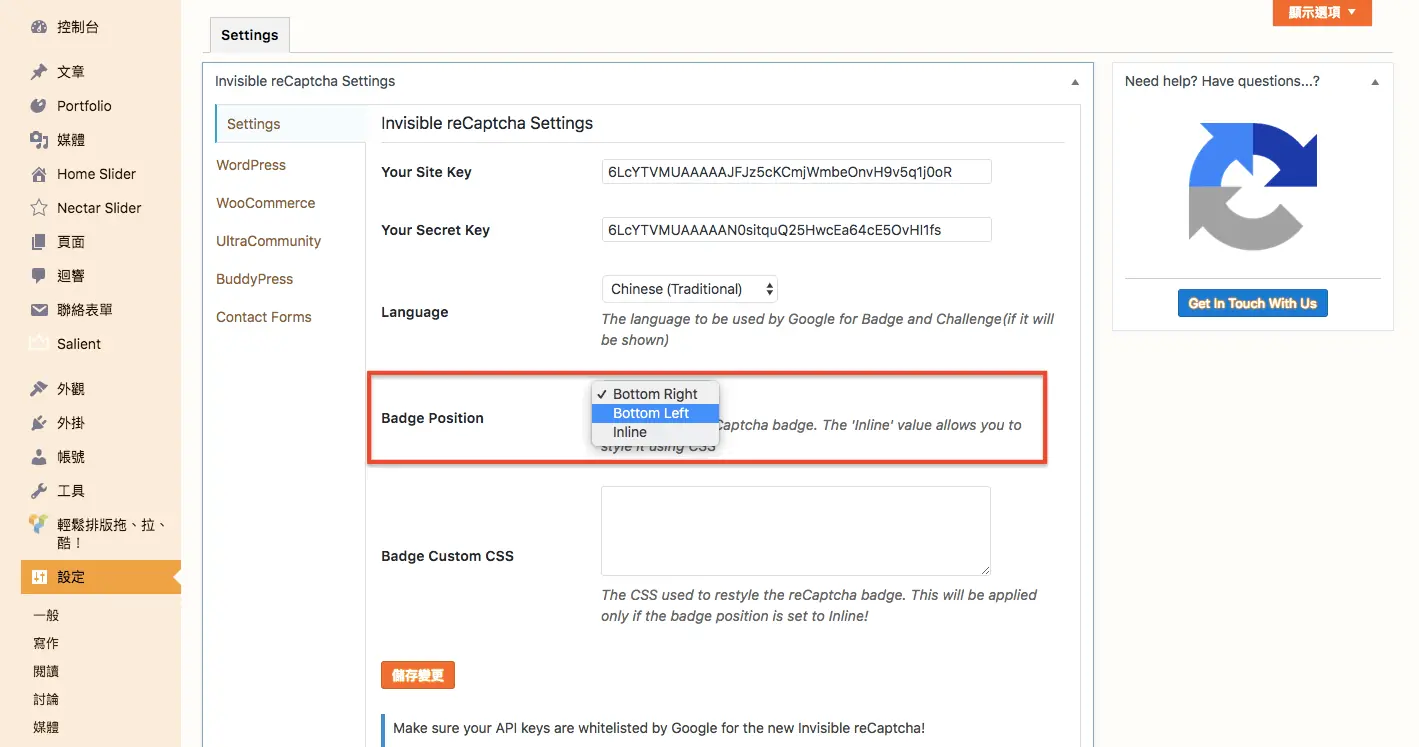Switch to the Contact Forms settings section
Image resolution: width=1419 pixels, height=747 pixels.
264,317
